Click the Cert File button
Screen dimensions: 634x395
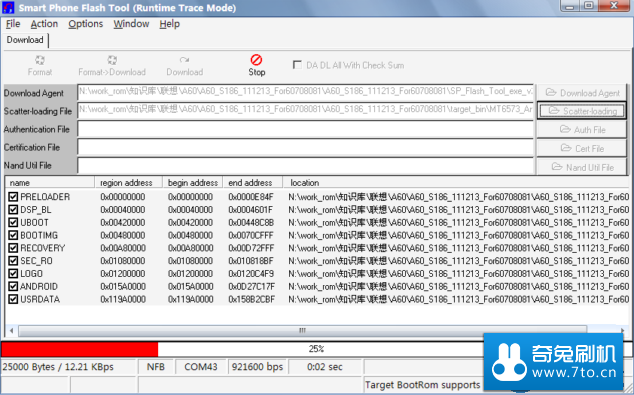582,148
